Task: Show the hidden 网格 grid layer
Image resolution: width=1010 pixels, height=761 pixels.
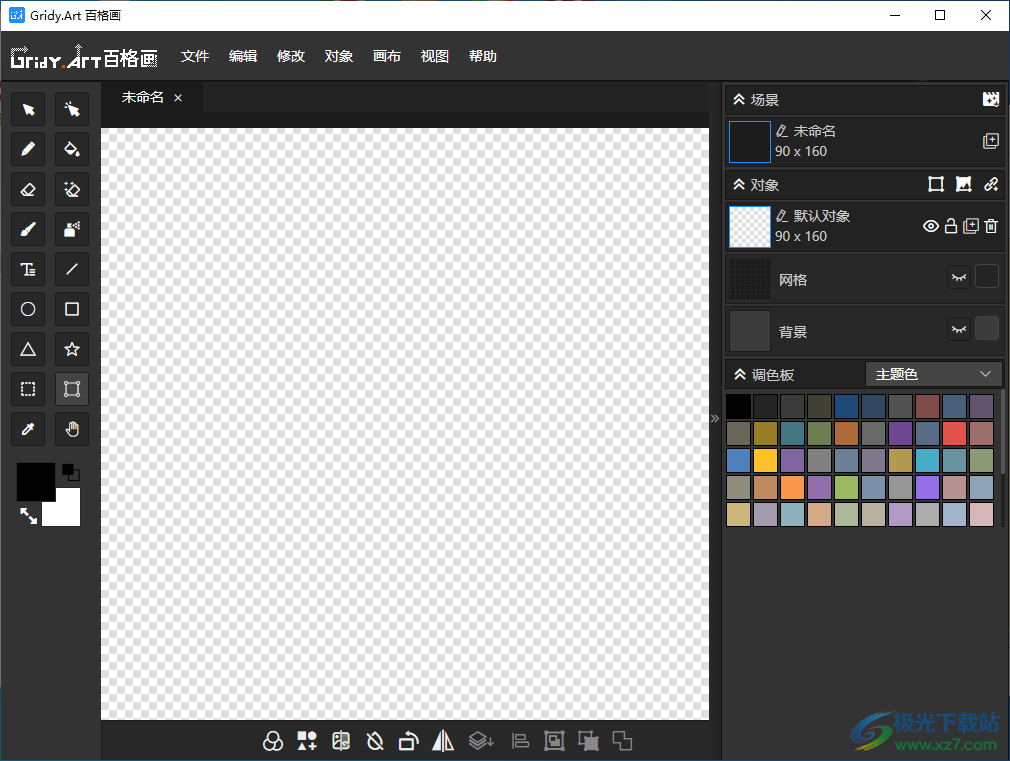Action: [958, 277]
